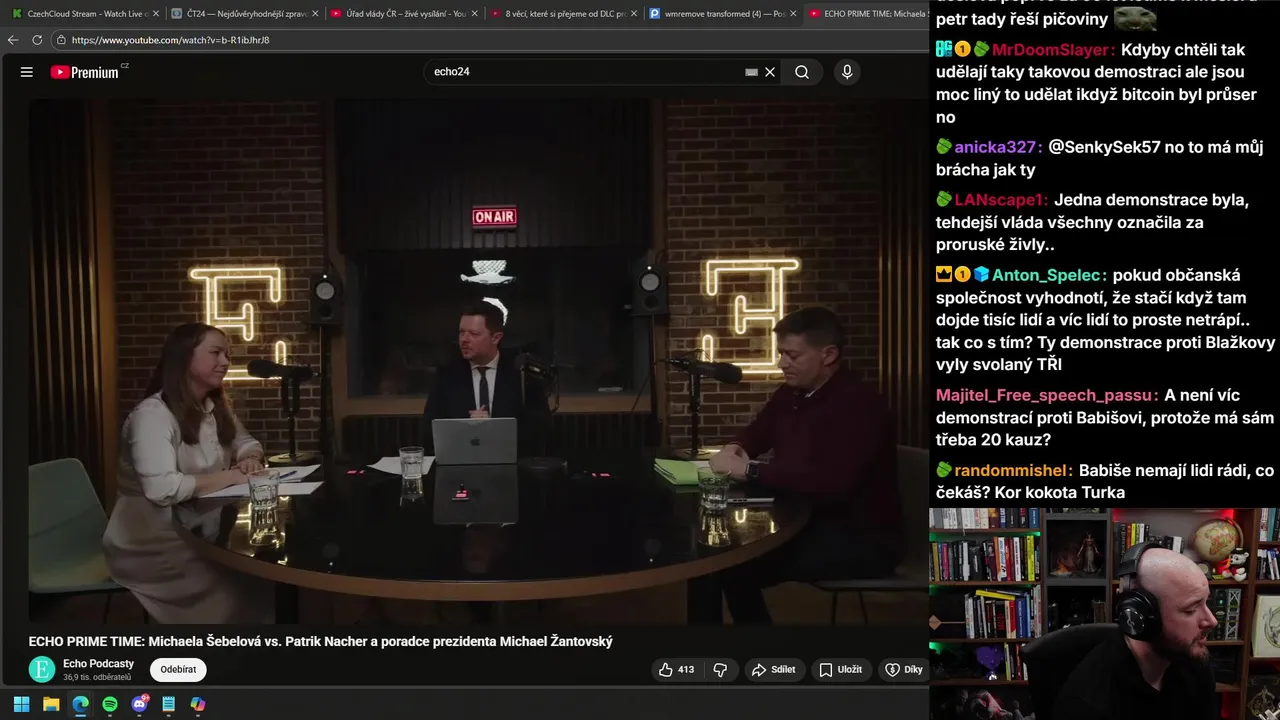Open Windows Start menu
Viewport: 1280px width, 720px height.
[x=21, y=704]
